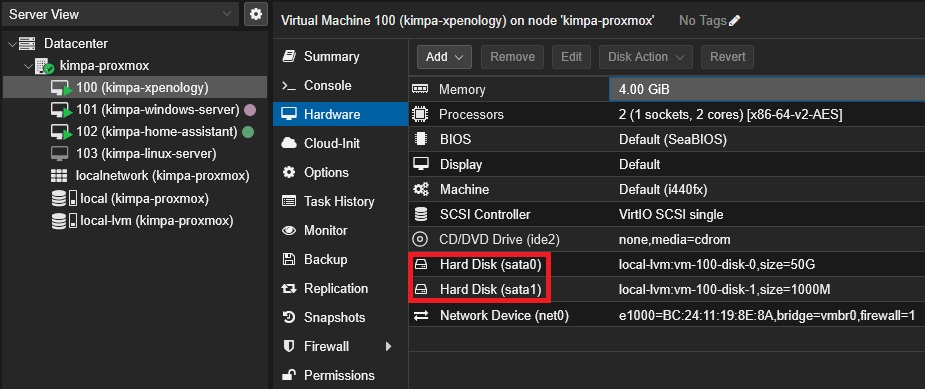Expand the Firewall submenu arrow
The height and width of the screenshot is (389, 925).
389,346
